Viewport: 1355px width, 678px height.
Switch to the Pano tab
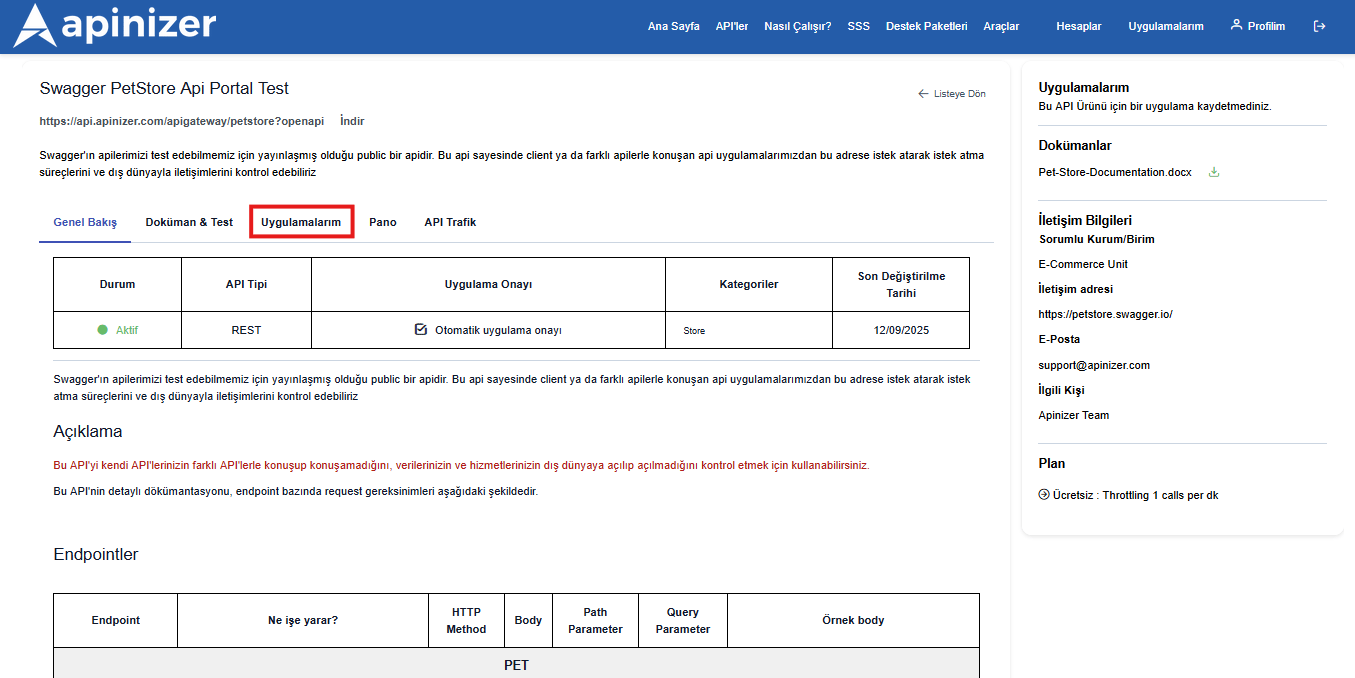(383, 222)
